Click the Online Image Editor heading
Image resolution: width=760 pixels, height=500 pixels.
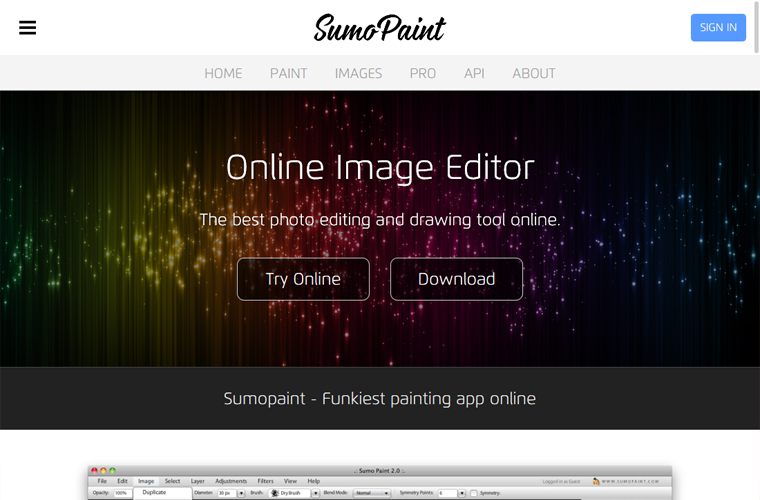[x=380, y=168]
